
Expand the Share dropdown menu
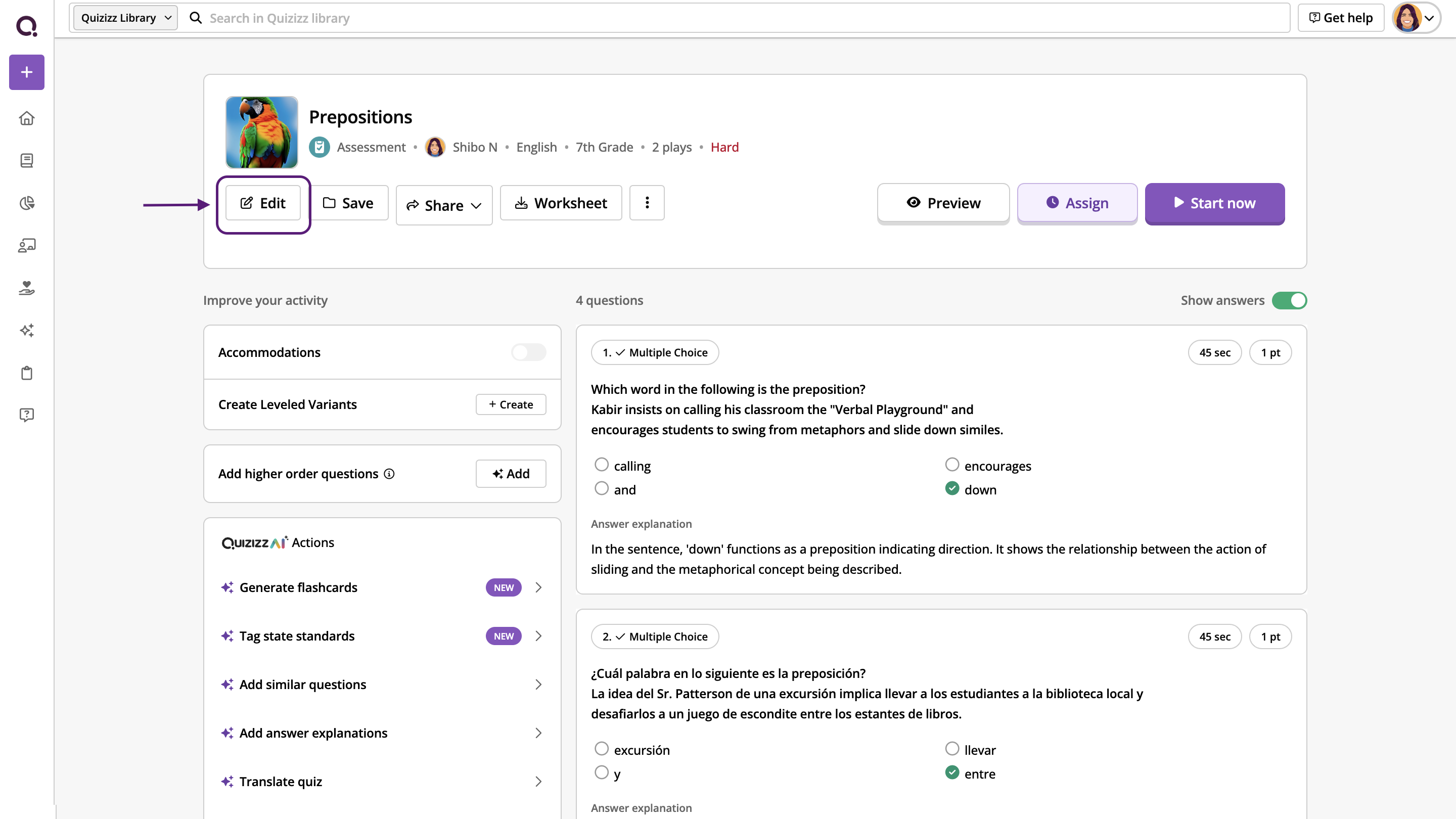(444, 205)
